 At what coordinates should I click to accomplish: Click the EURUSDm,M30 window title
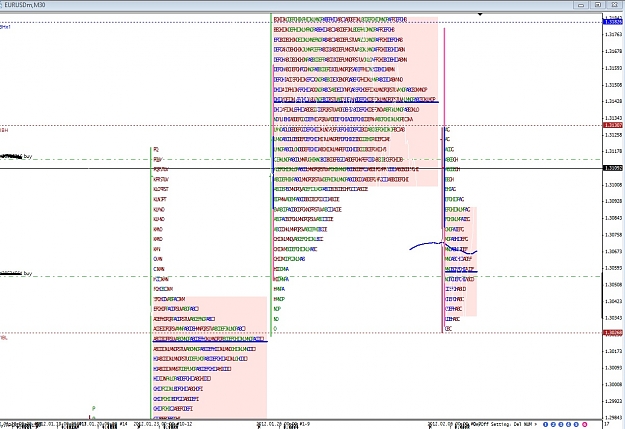tap(25, 5)
